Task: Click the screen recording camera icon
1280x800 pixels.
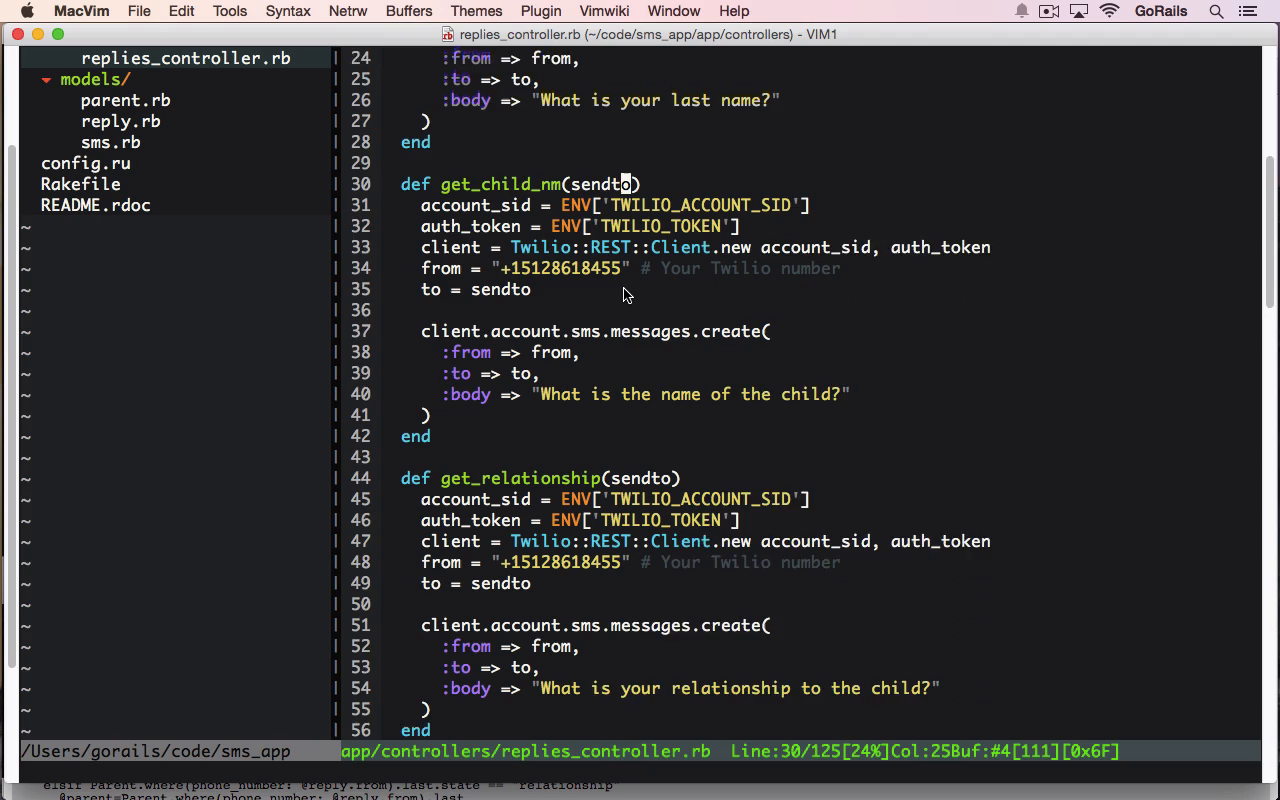Action: tap(1049, 11)
